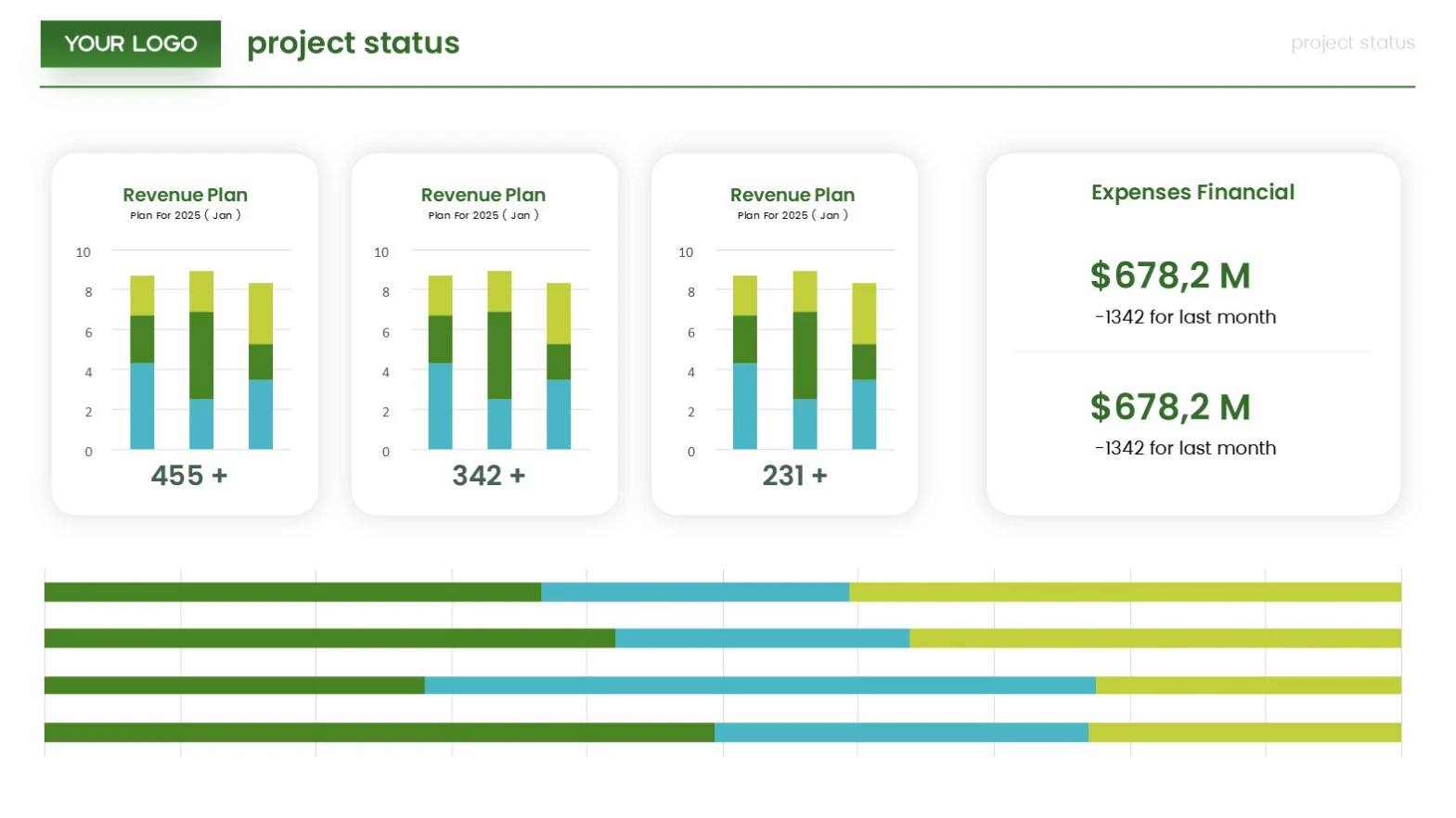Select the last column's yellow-green segment in the 342 + chart

coord(559,313)
